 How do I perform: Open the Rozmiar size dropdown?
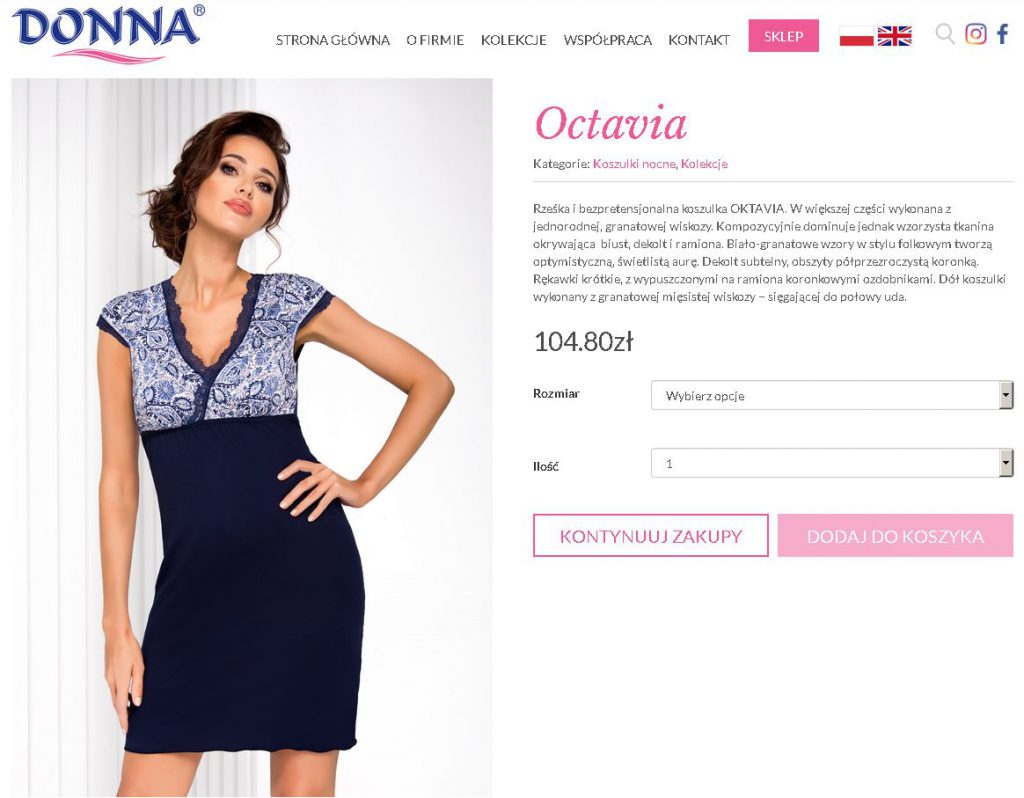point(832,395)
